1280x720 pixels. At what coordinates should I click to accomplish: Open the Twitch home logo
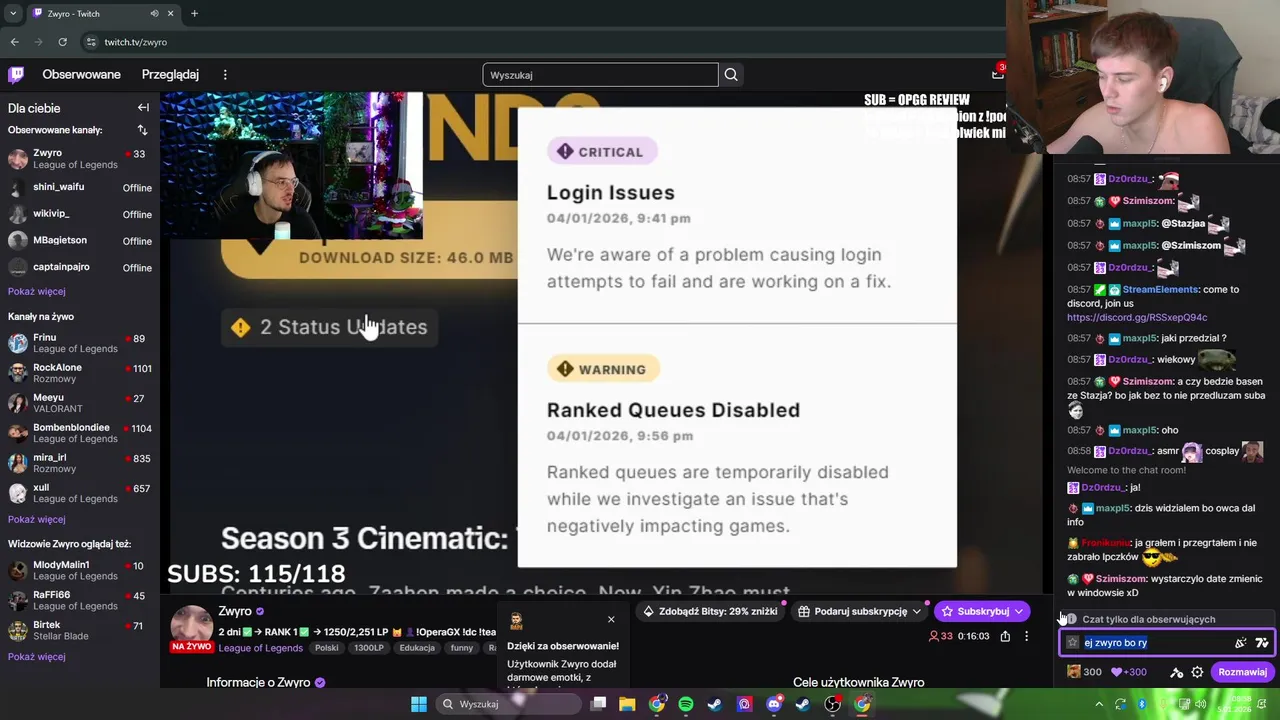tap(16, 74)
